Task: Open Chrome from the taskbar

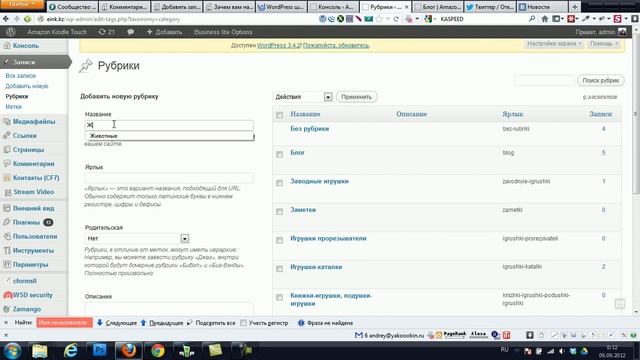Action: 158,351
